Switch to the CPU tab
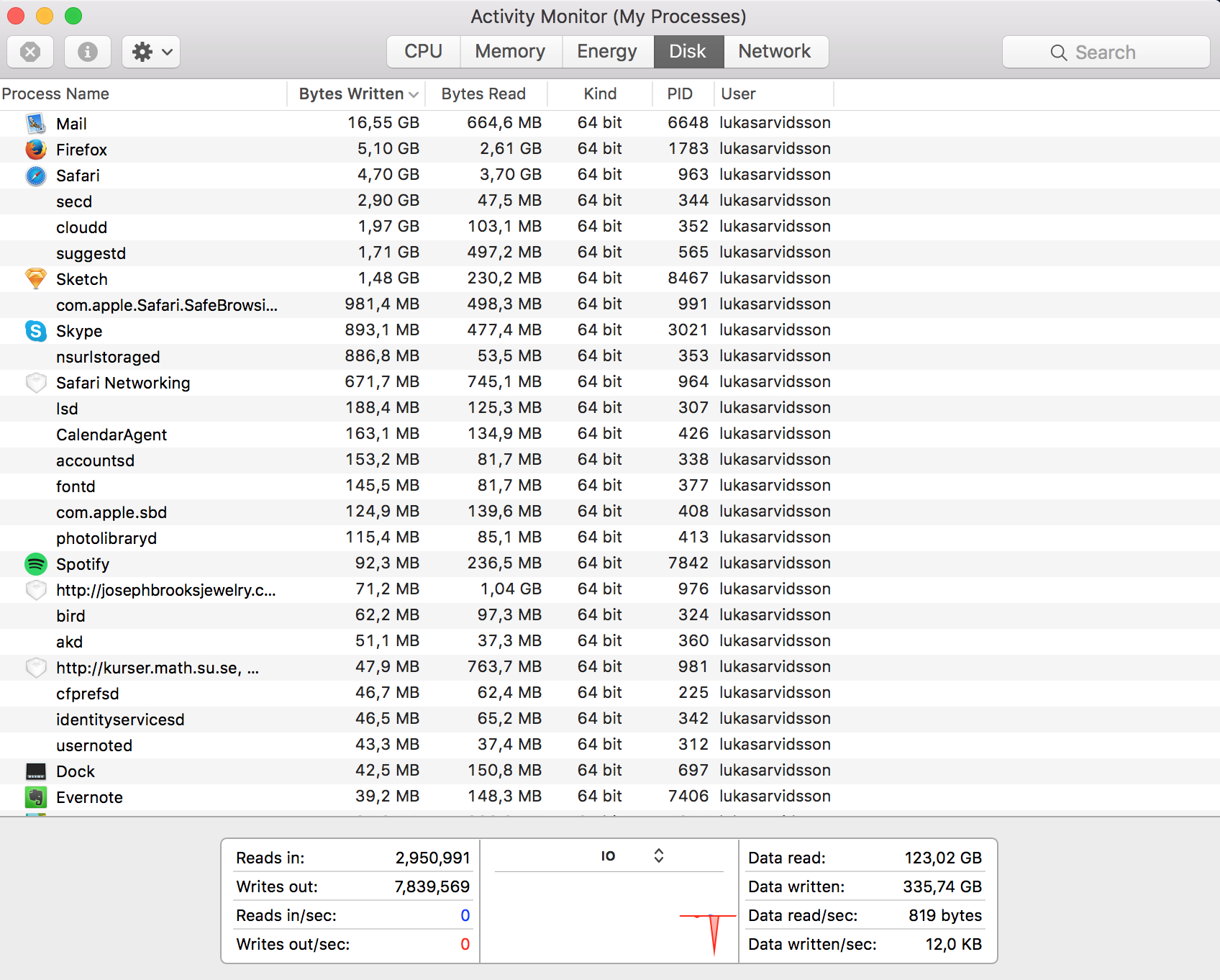This screenshot has height=980, width=1220. point(423,51)
